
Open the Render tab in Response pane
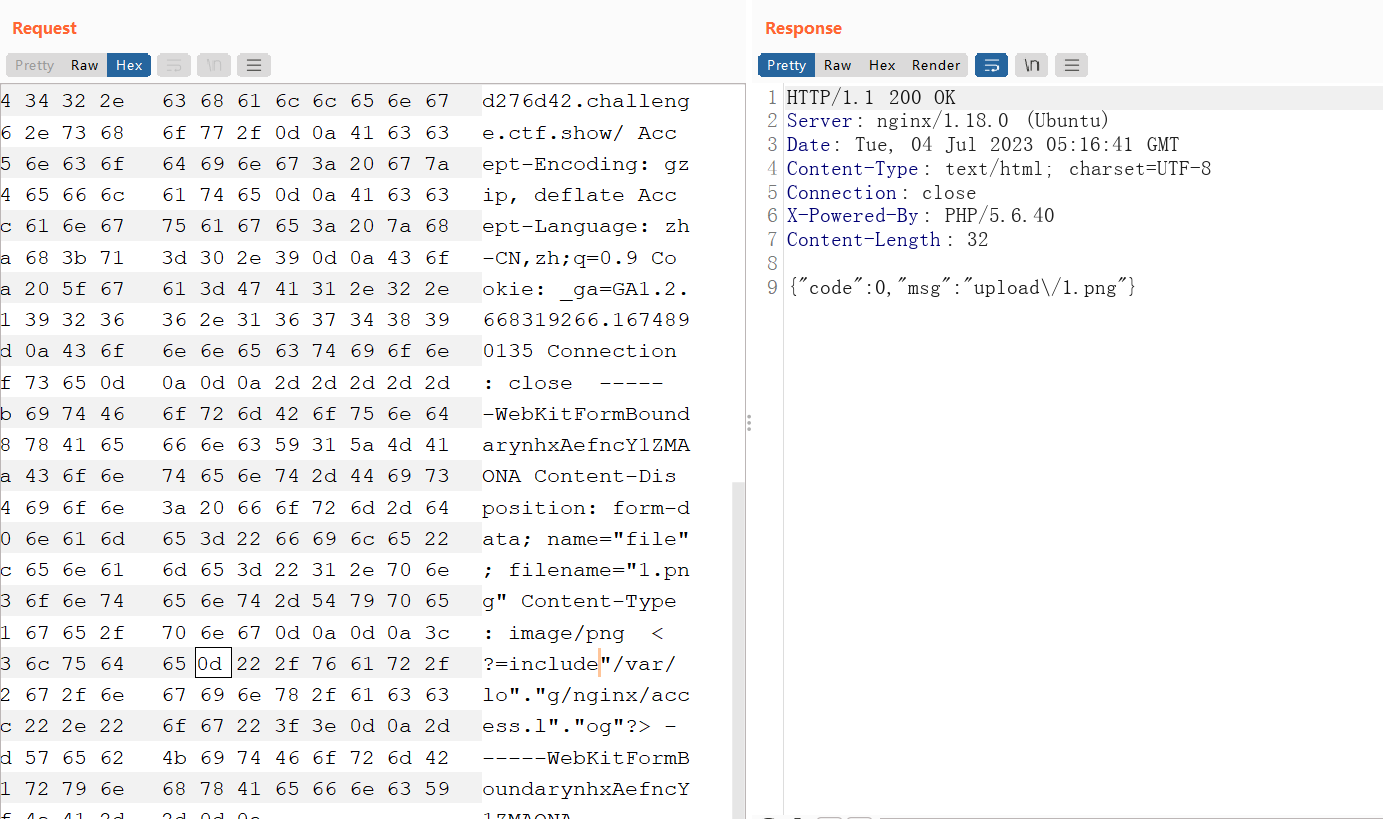(x=936, y=65)
